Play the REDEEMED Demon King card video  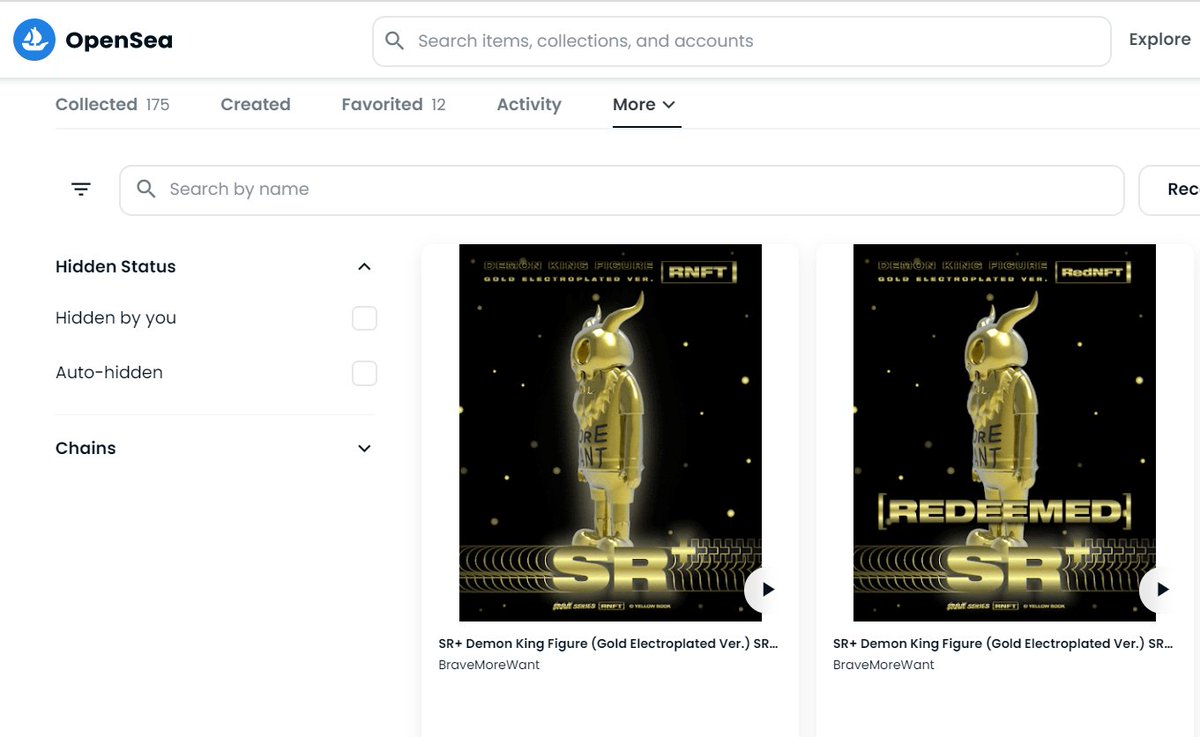click(1161, 590)
